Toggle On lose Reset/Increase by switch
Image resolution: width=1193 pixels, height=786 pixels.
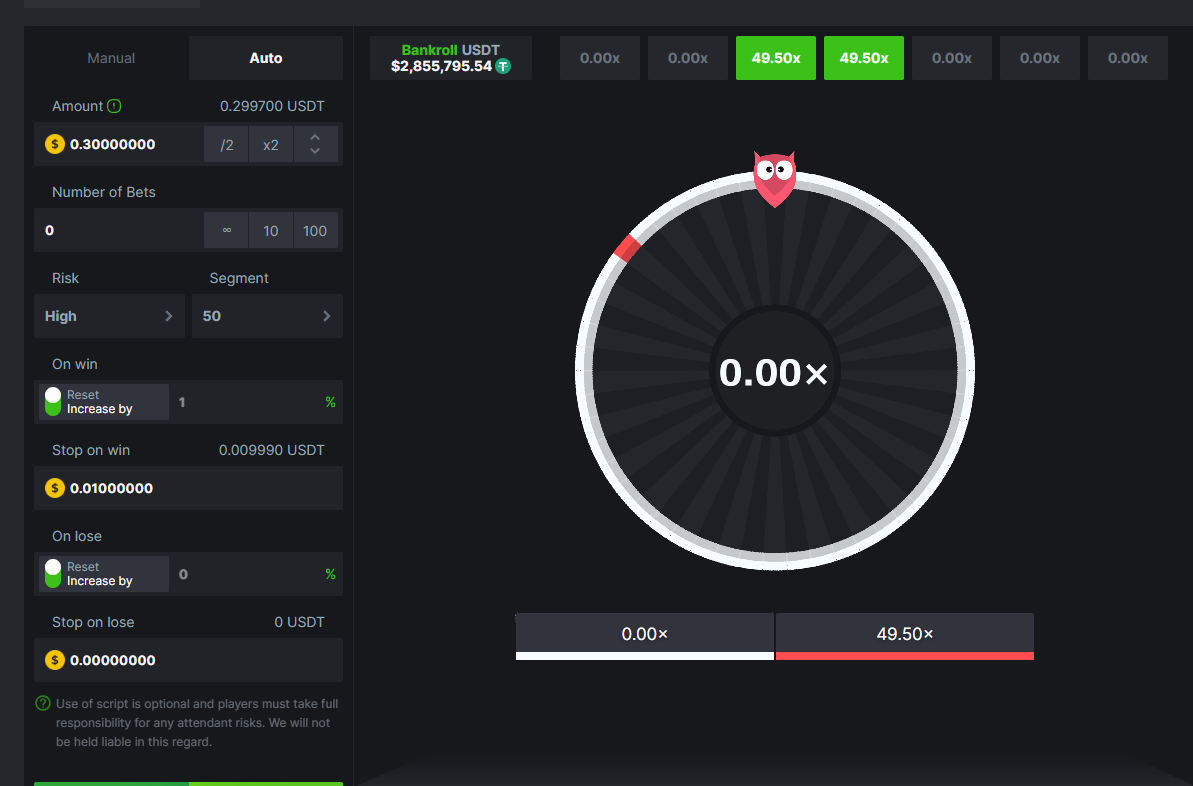(53, 574)
